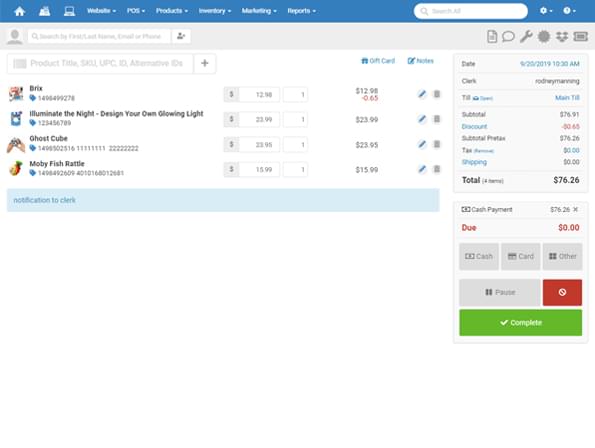Click the transaction date 9/20/2019 10:30 AM
Image resolution: width=595 pixels, height=448 pixels.
tap(549, 64)
